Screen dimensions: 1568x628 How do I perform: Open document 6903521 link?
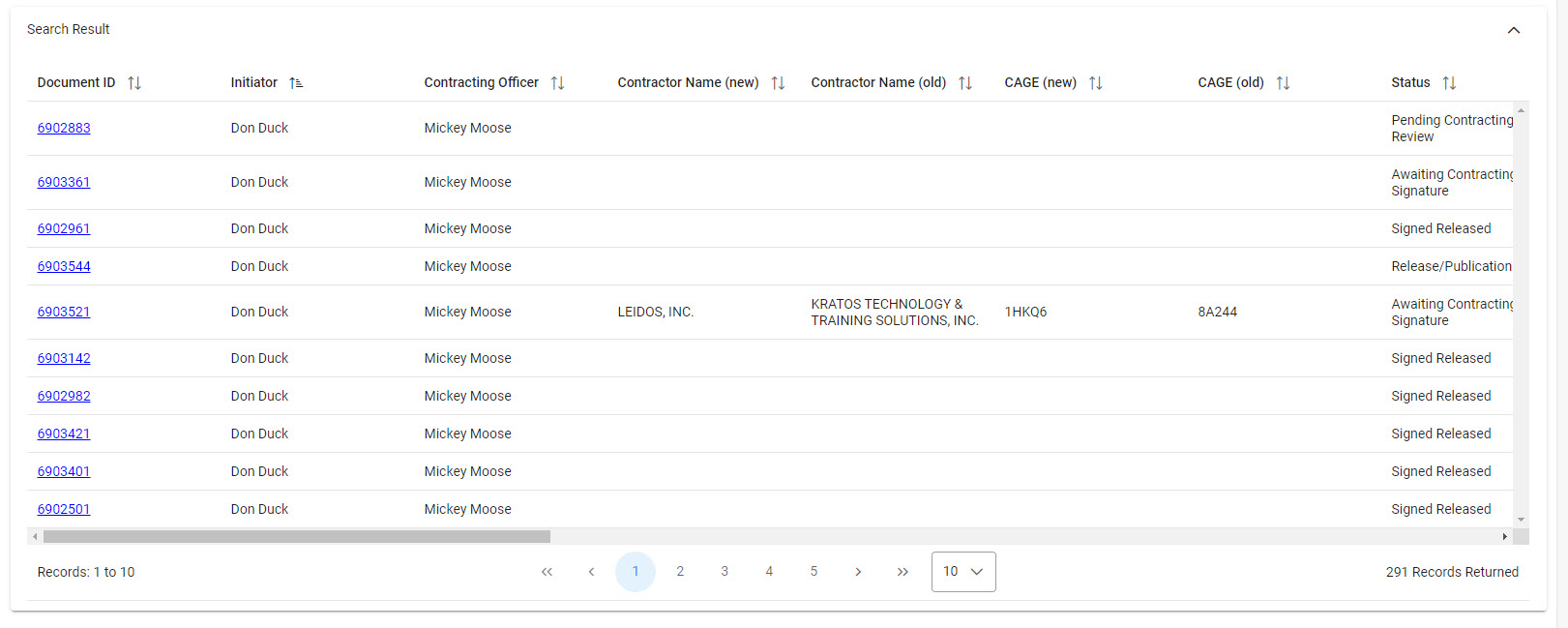click(64, 312)
